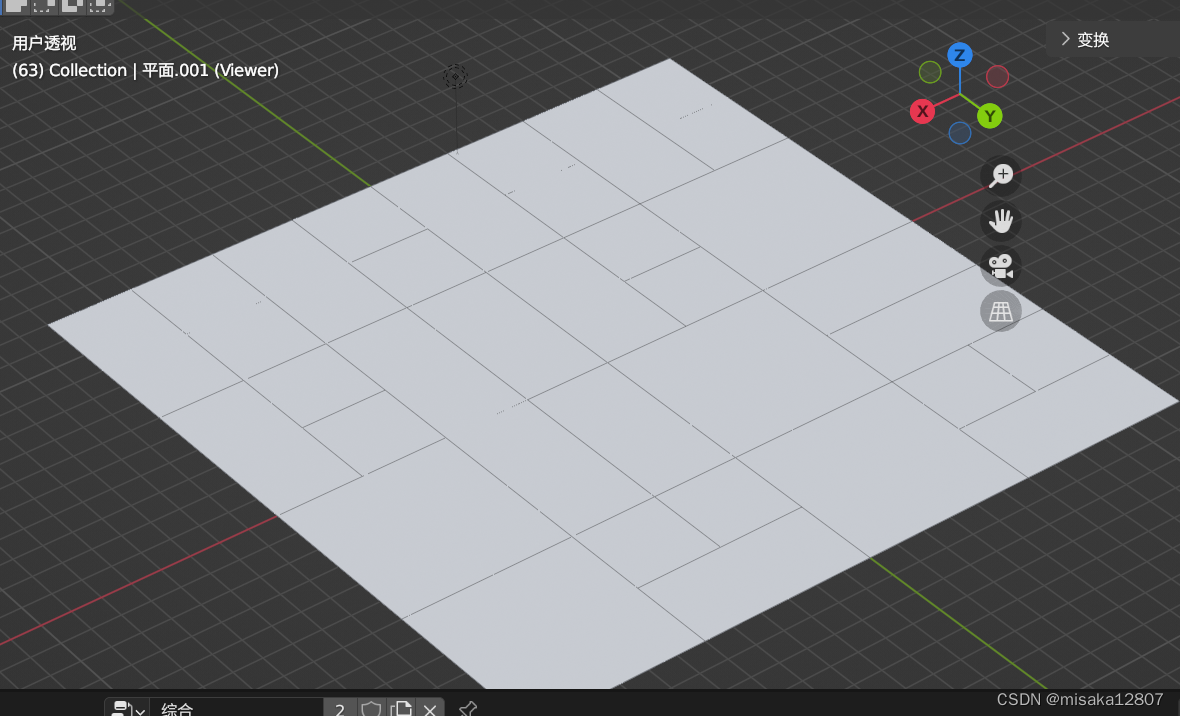The width and height of the screenshot is (1180, 716).
Task: Open the node tree browse dropdown
Action: point(127,708)
